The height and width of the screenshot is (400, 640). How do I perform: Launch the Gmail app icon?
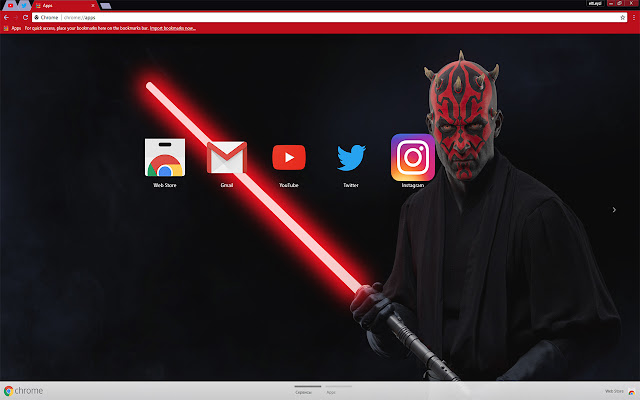click(227, 158)
